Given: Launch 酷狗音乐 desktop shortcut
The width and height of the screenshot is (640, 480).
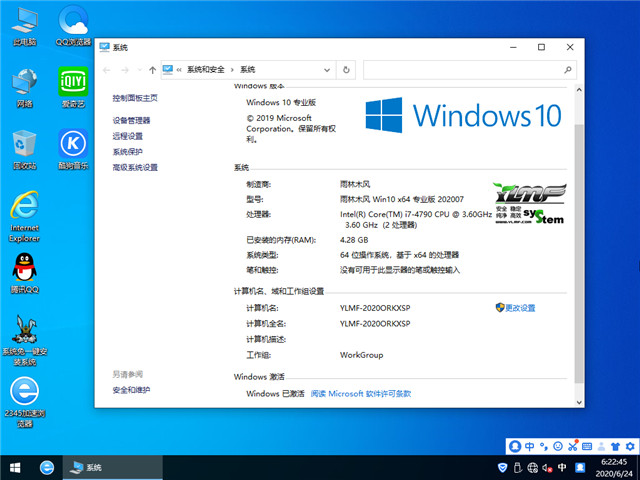Looking at the screenshot, I should pyautogui.click(x=73, y=150).
